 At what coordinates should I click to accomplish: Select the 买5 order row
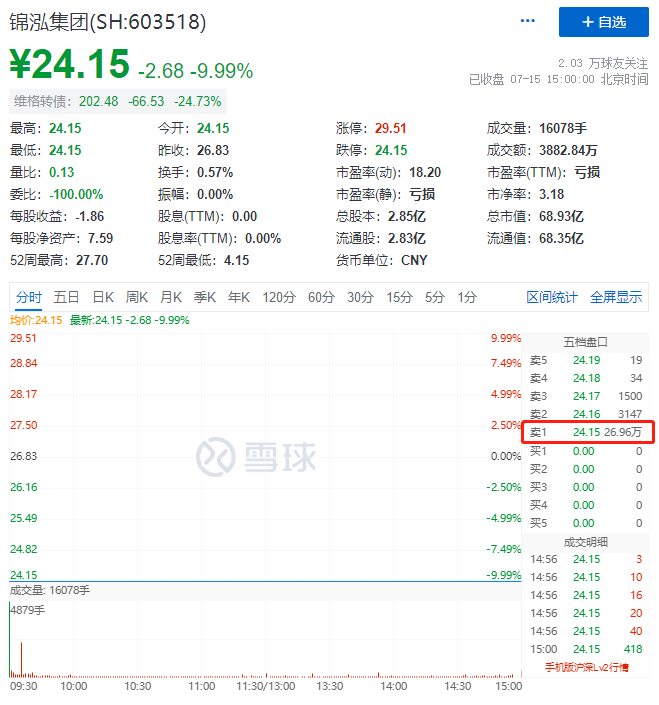(585, 523)
